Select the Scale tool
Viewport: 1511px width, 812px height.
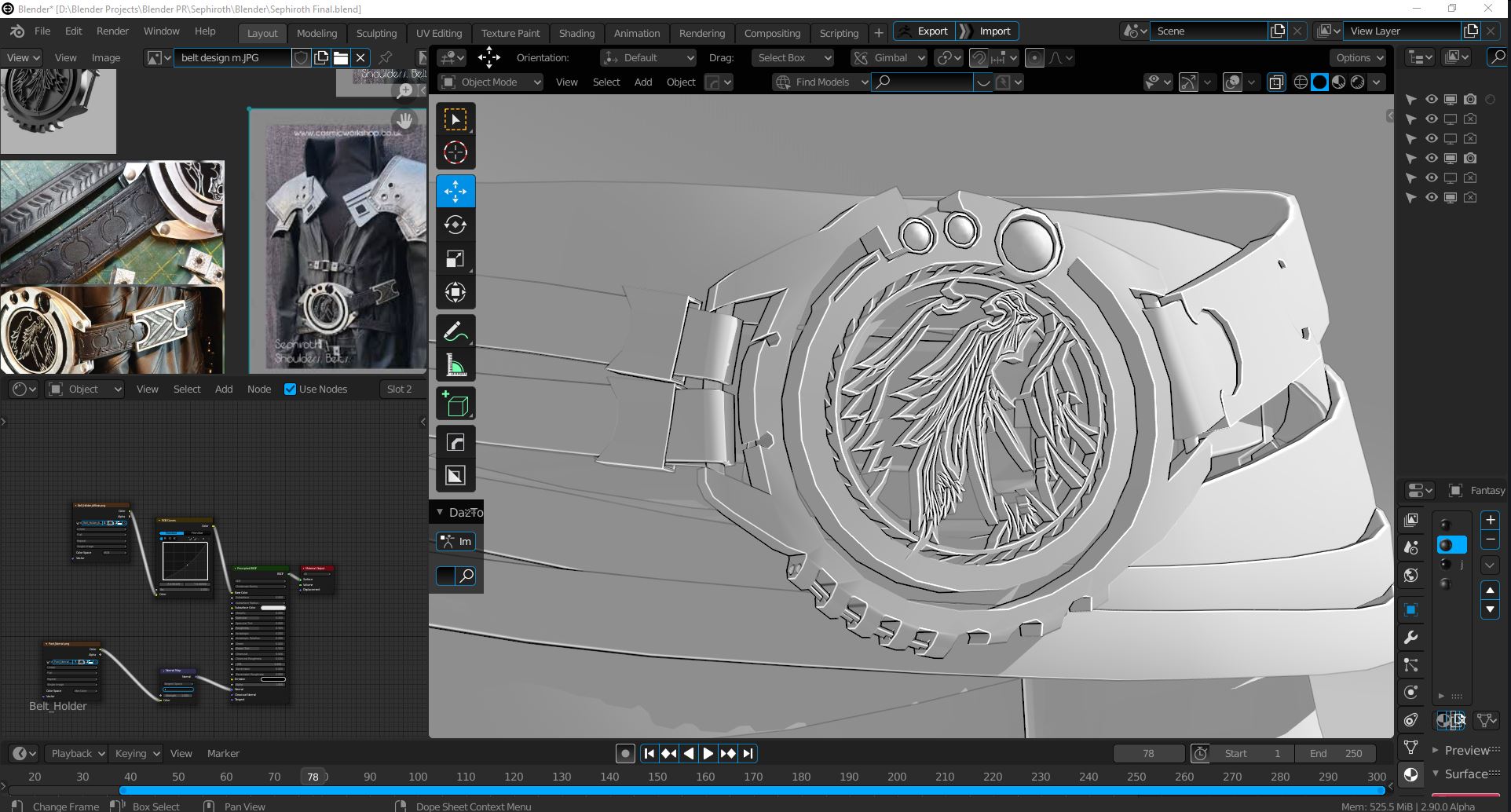point(455,258)
